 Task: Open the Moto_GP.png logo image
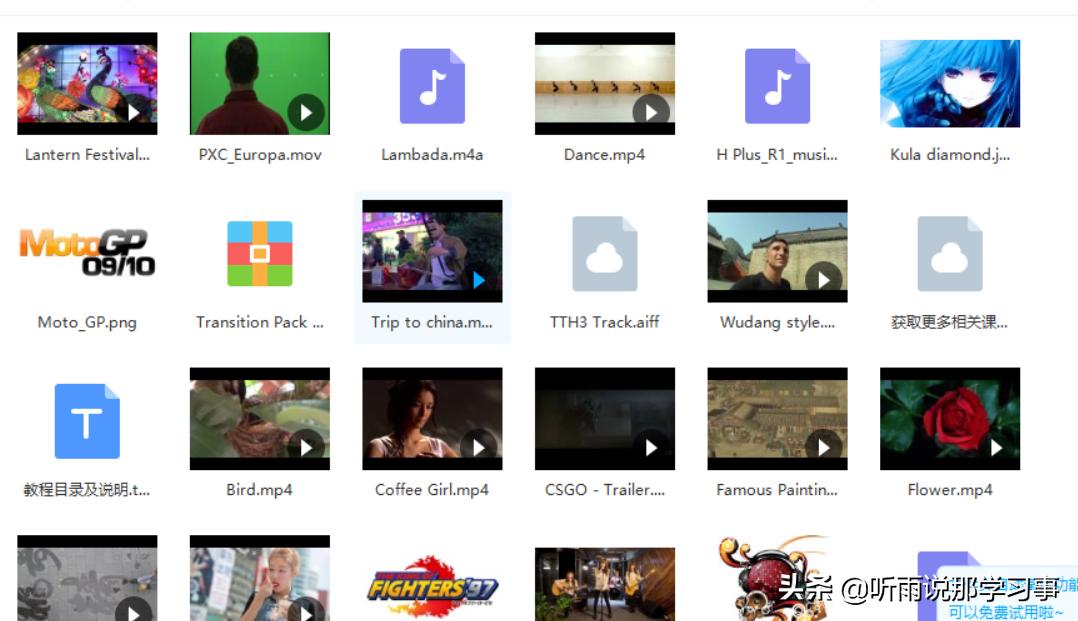pos(87,252)
